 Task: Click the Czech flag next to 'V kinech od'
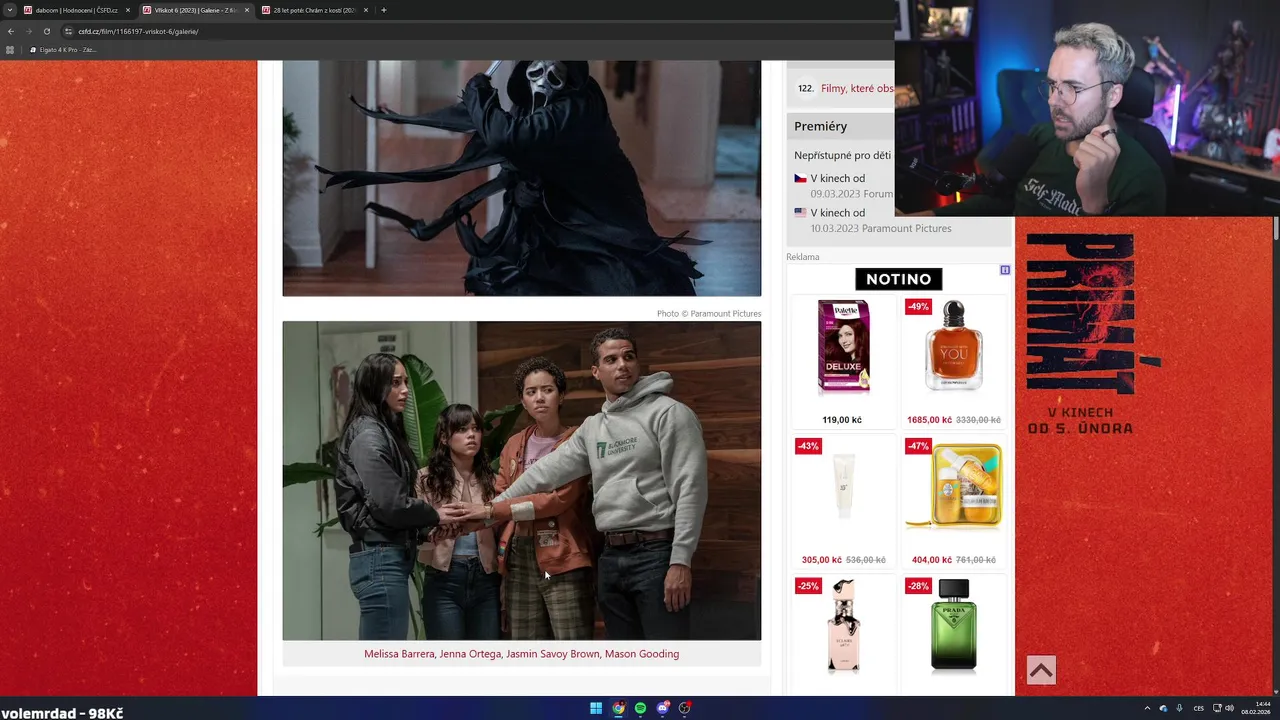point(800,178)
